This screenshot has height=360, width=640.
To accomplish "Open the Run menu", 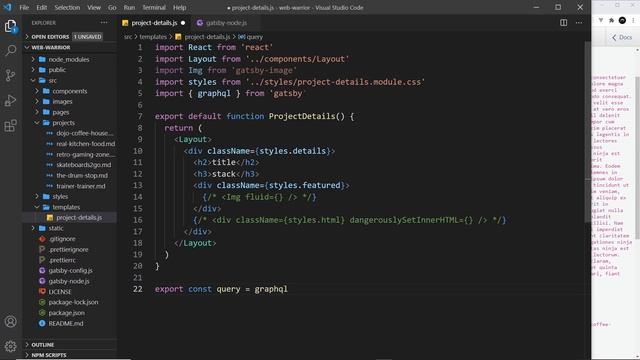I will pyautogui.click(x=129, y=7).
